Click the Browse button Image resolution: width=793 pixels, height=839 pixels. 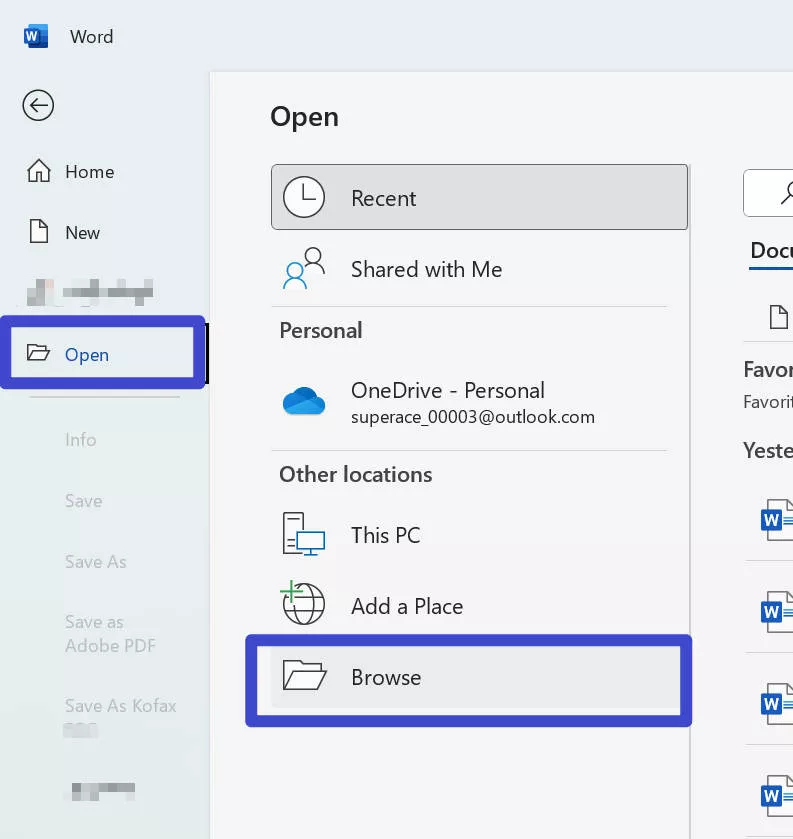point(476,677)
